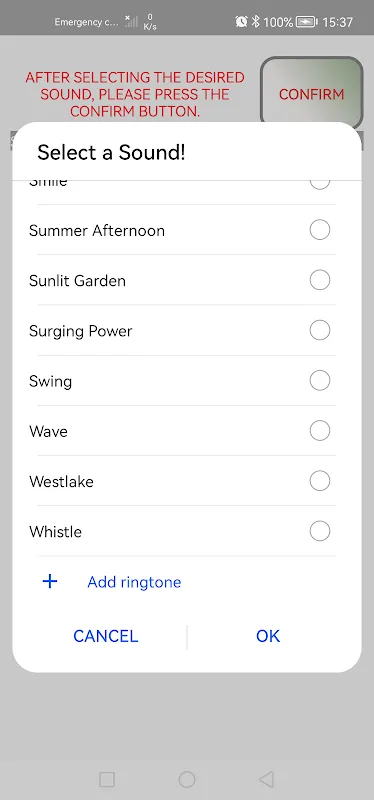374x800 pixels.
Task: Tap the plus icon beside Add ringtone
Action: click(49, 582)
